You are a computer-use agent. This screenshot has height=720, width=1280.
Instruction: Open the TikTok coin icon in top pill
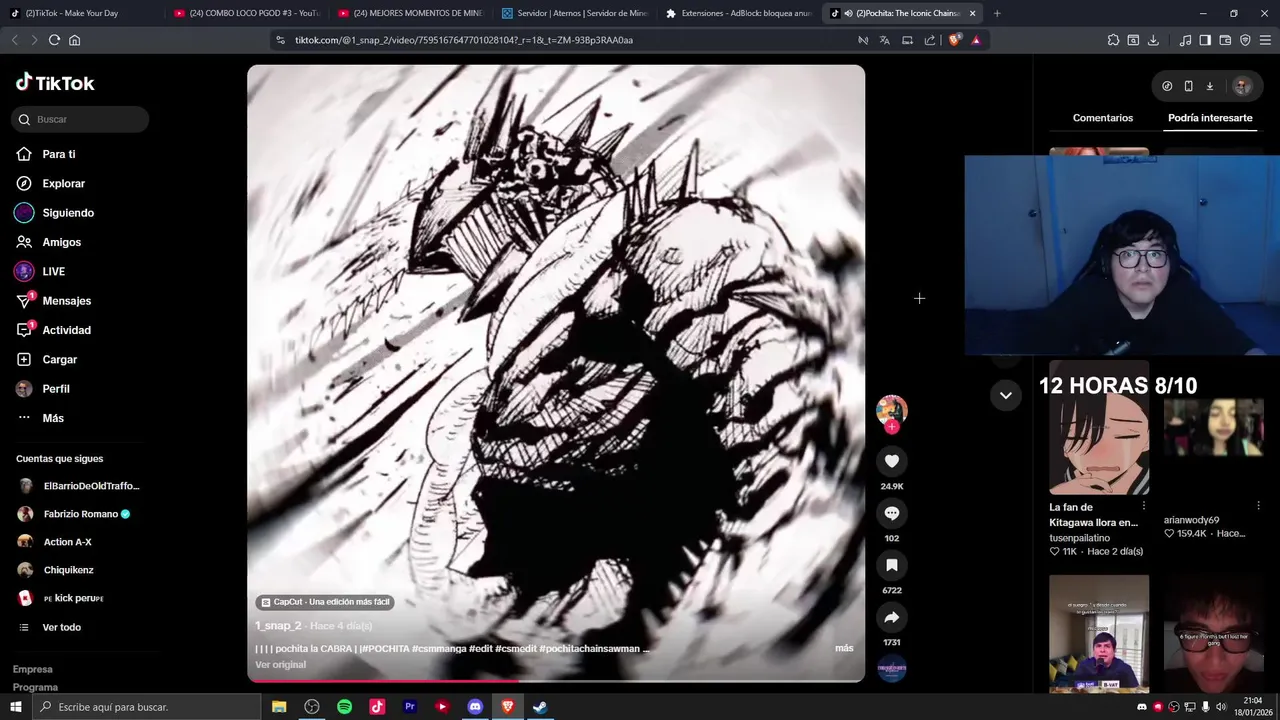[1167, 86]
